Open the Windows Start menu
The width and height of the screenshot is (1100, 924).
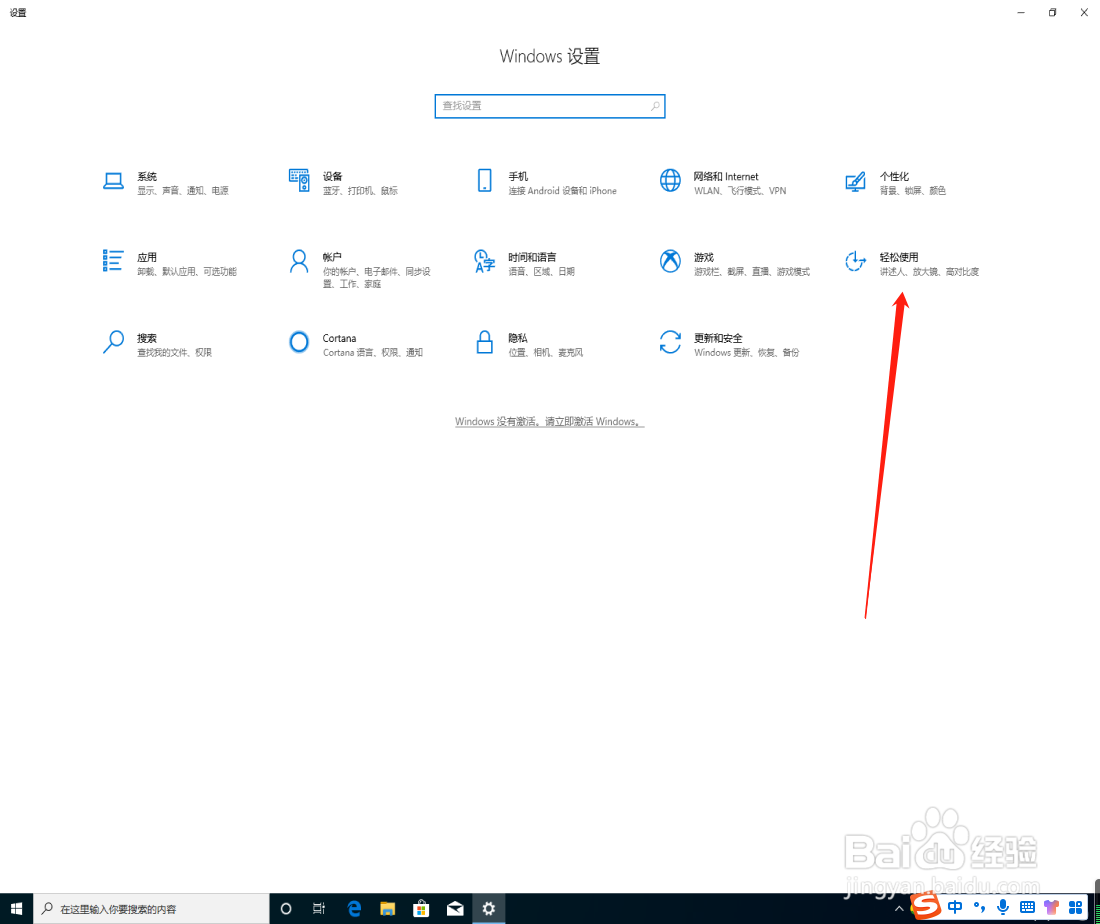[x=16, y=908]
